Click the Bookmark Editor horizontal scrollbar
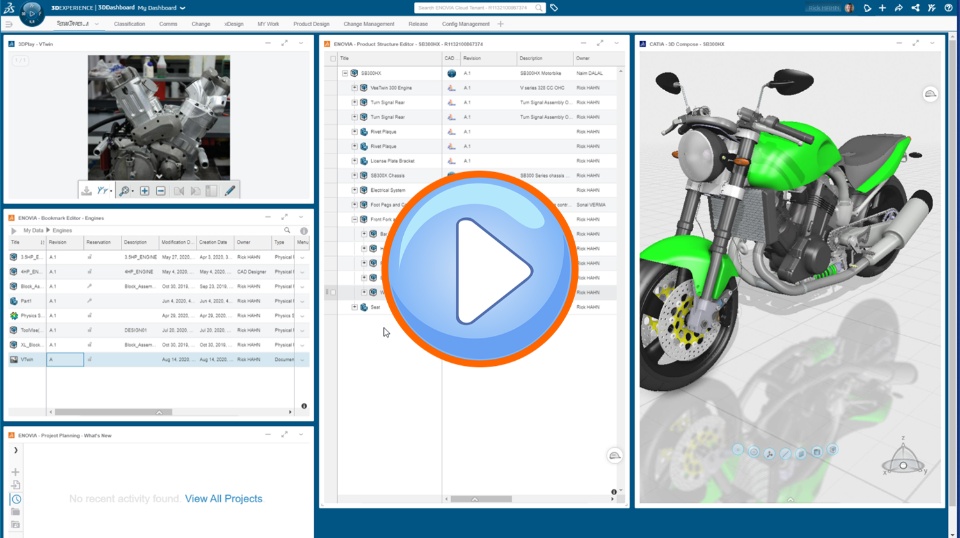The image size is (960, 538). (x=113, y=412)
